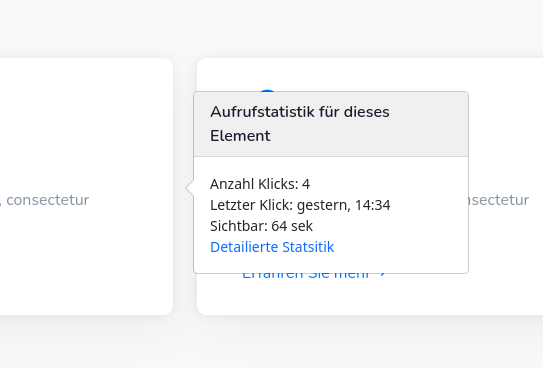Click the partially hidden Erfahren Sie mehr link
The height and width of the screenshot is (368, 543).
point(306,276)
